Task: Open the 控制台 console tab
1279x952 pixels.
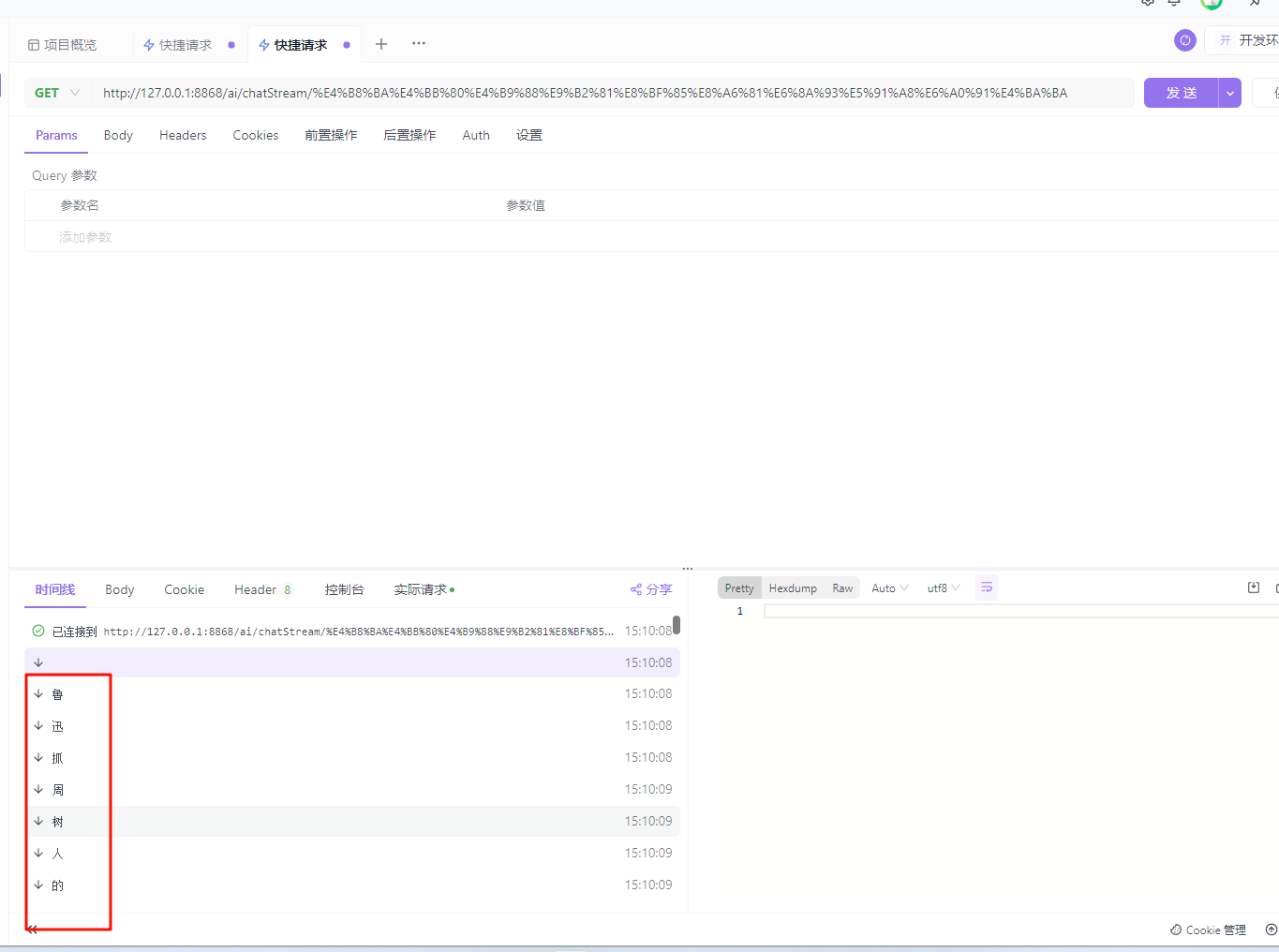Action: click(x=344, y=589)
